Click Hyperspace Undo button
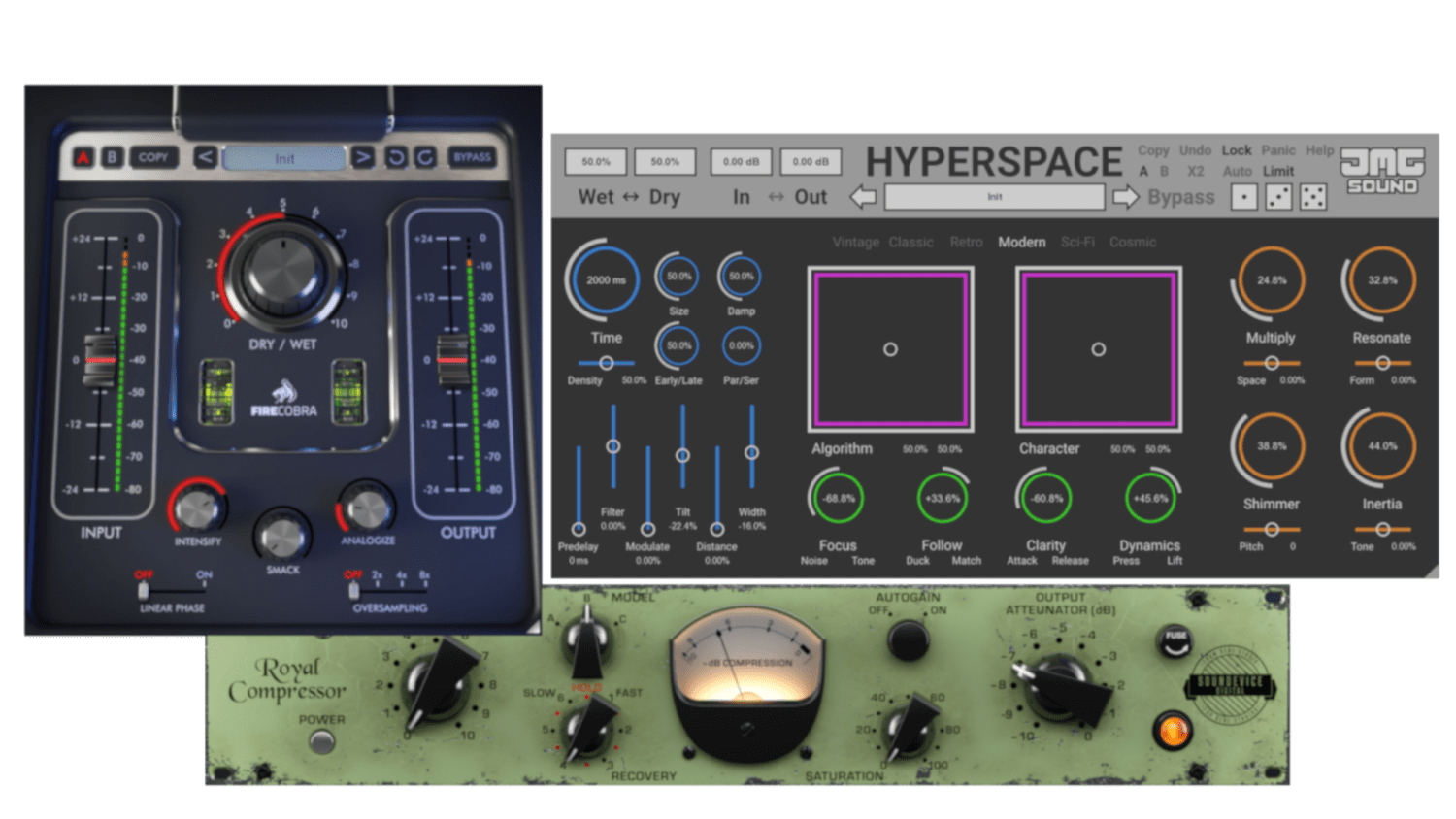Image resolution: width=1456 pixels, height=819 pixels. click(1195, 150)
